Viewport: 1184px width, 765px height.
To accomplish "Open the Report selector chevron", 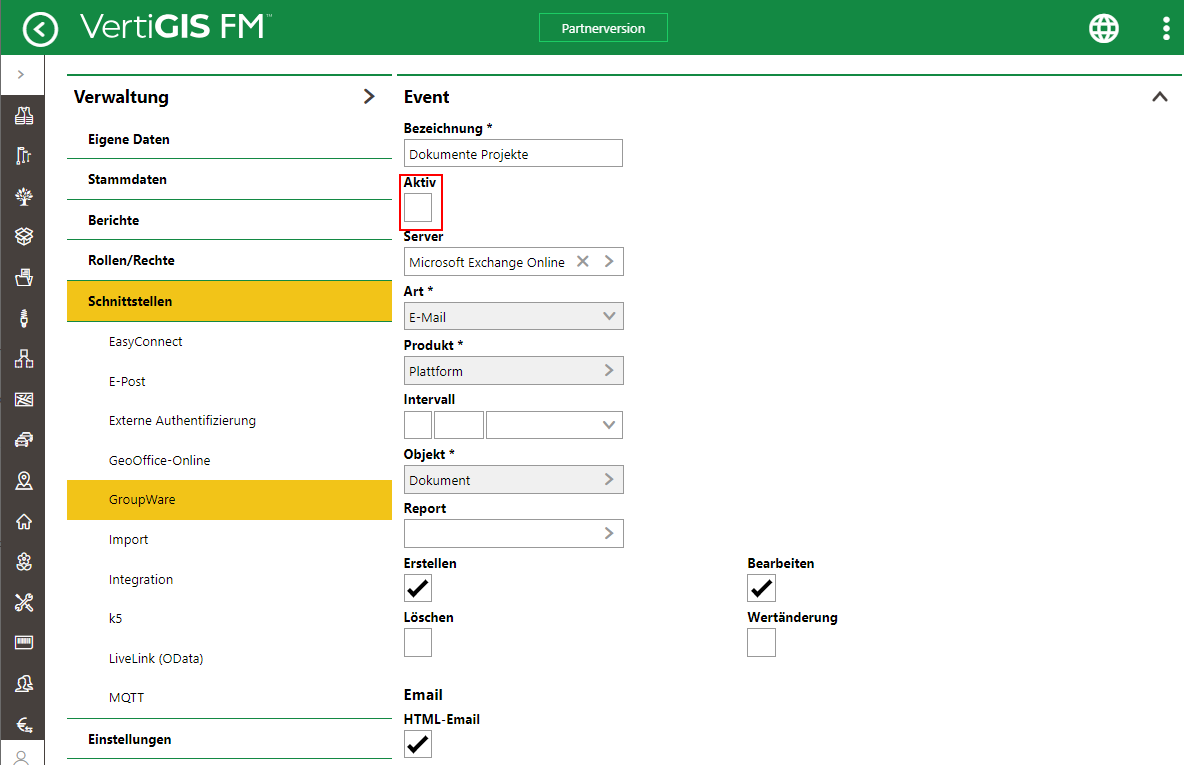I will tap(609, 533).
